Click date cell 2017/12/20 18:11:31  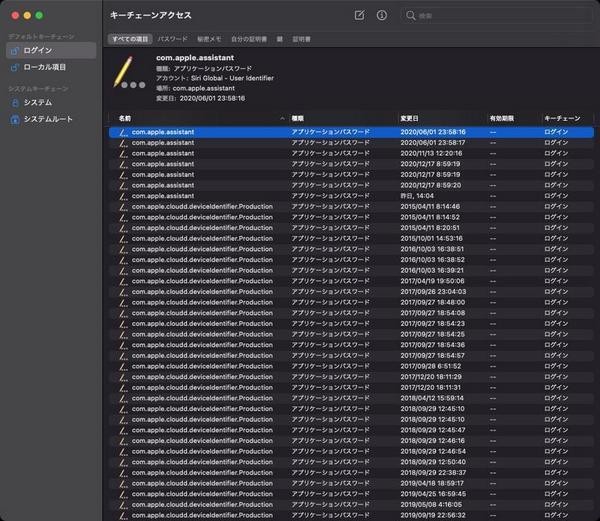pos(431,388)
